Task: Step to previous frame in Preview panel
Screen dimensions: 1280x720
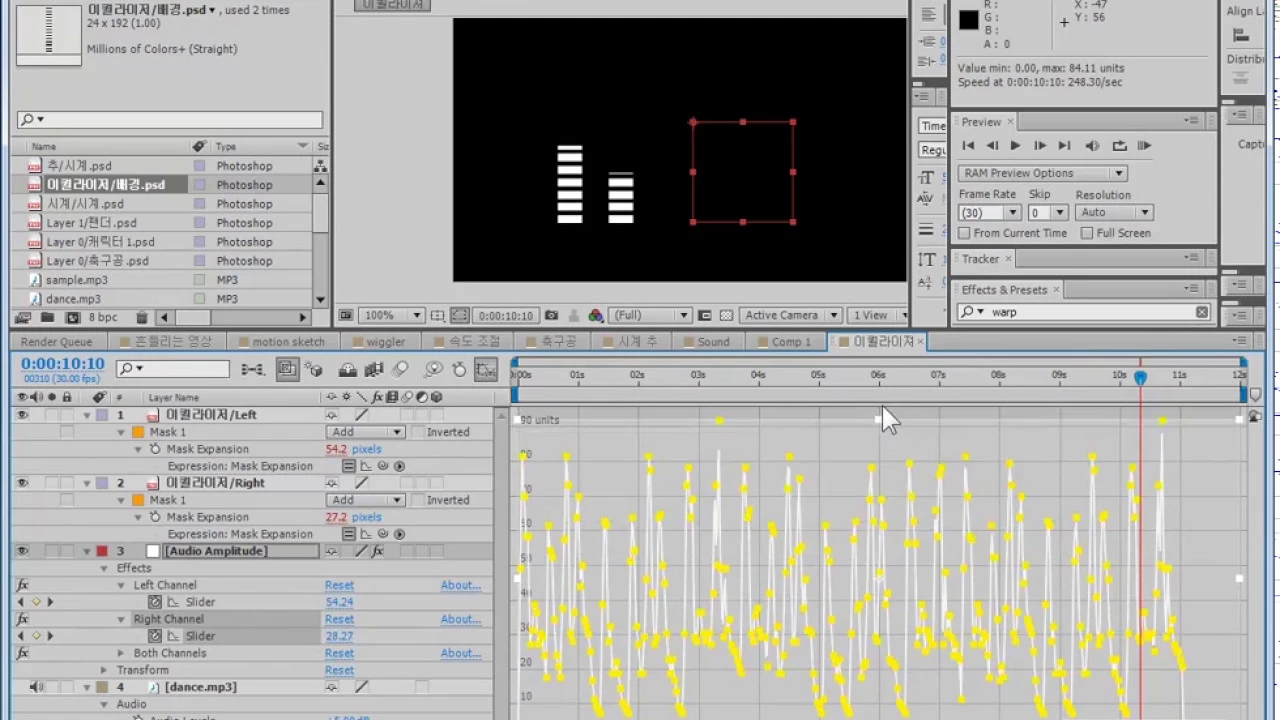Action: coord(991,146)
